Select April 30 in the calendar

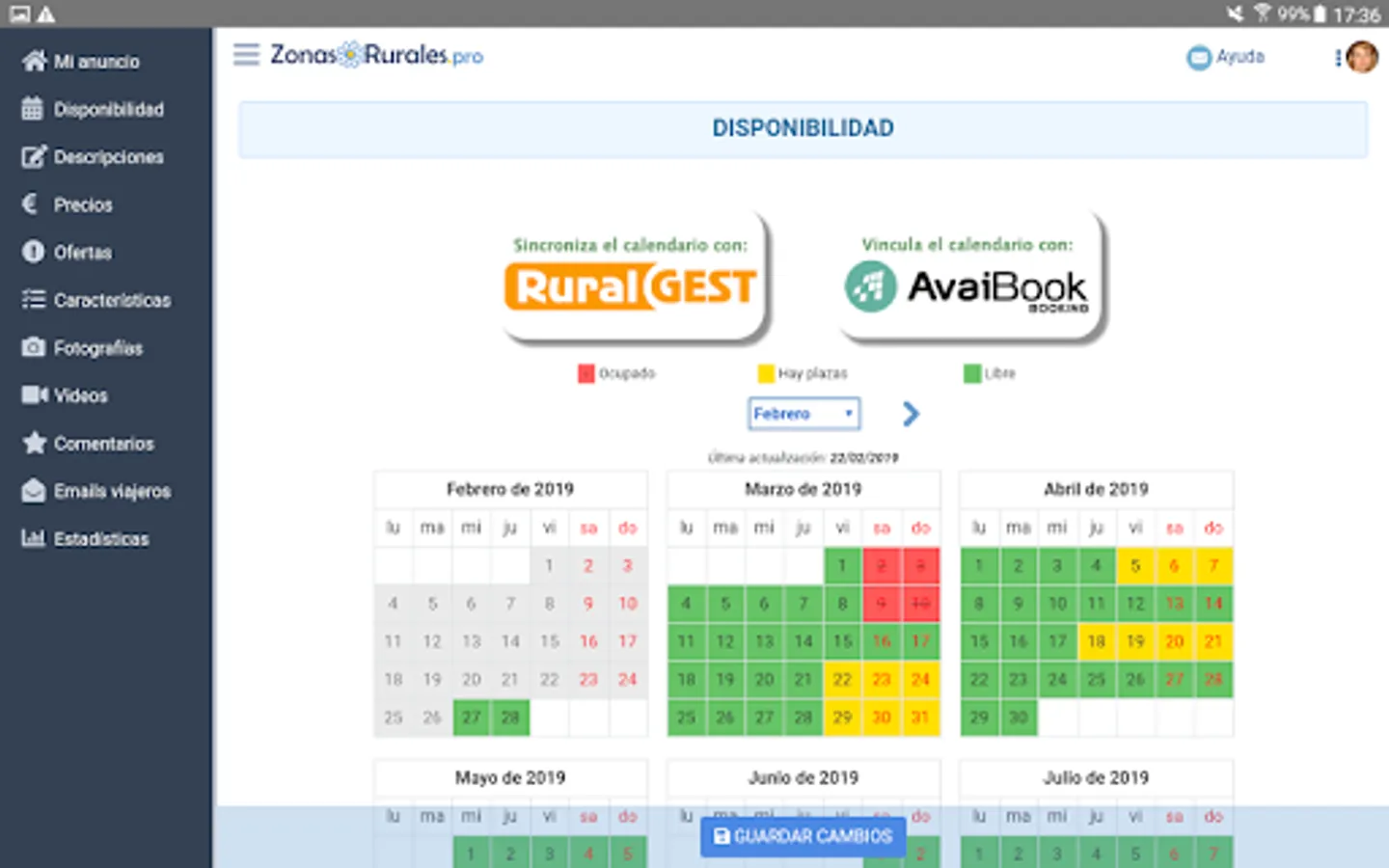coord(1019,718)
